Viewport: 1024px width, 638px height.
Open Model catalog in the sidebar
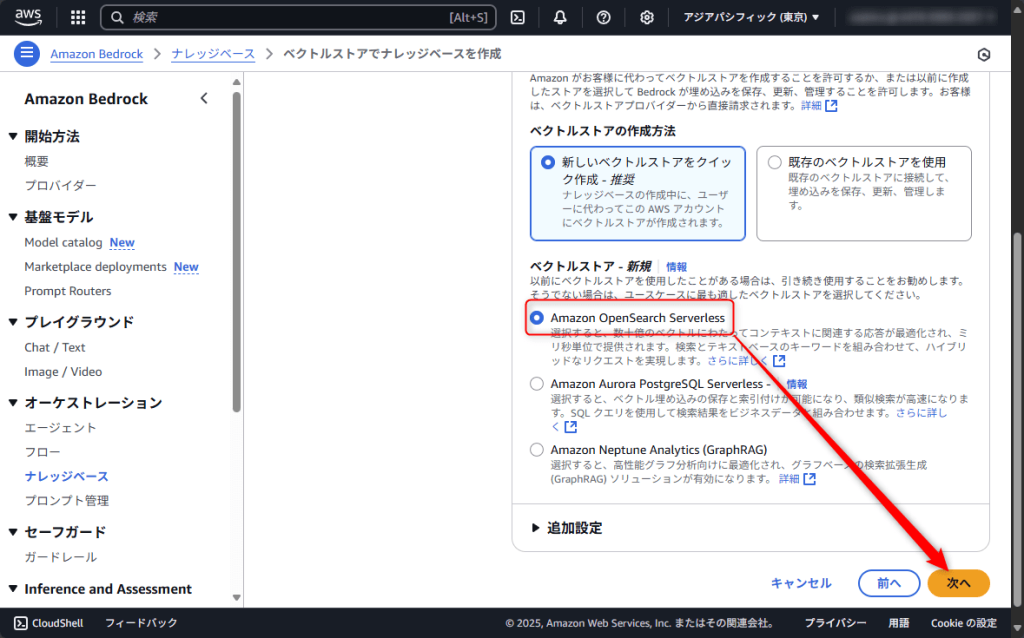[63, 242]
